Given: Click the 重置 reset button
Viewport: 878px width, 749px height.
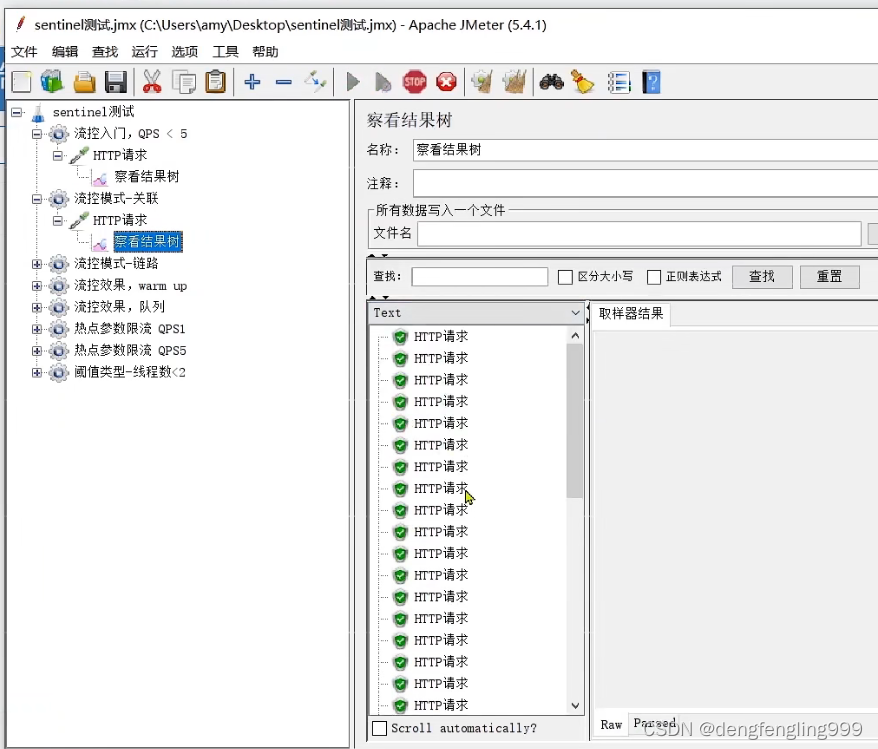Looking at the screenshot, I should [x=829, y=277].
